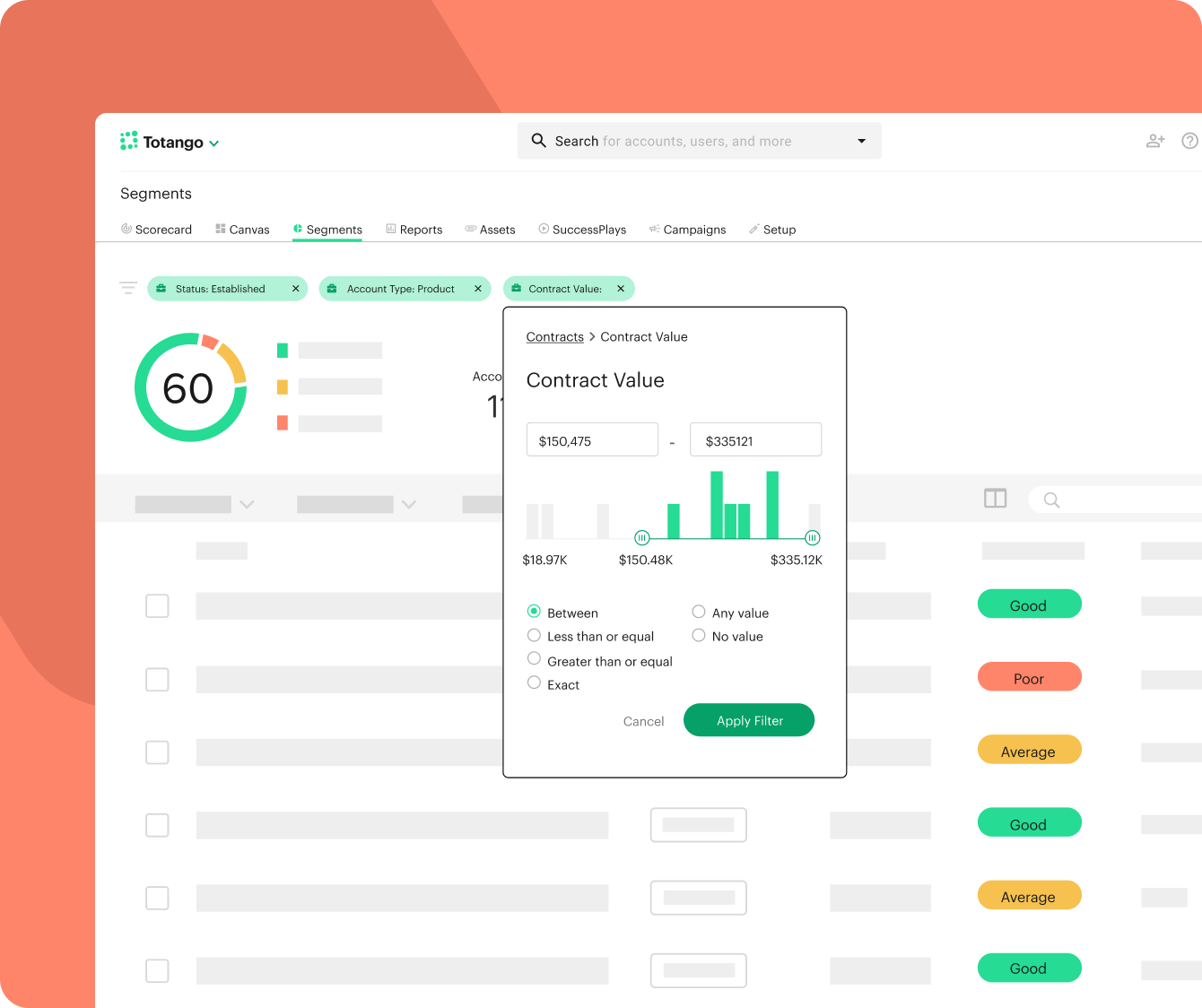Open the Totango workspace chevron dropdown
Image resolution: width=1202 pixels, height=1008 pixels.
point(214,143)
